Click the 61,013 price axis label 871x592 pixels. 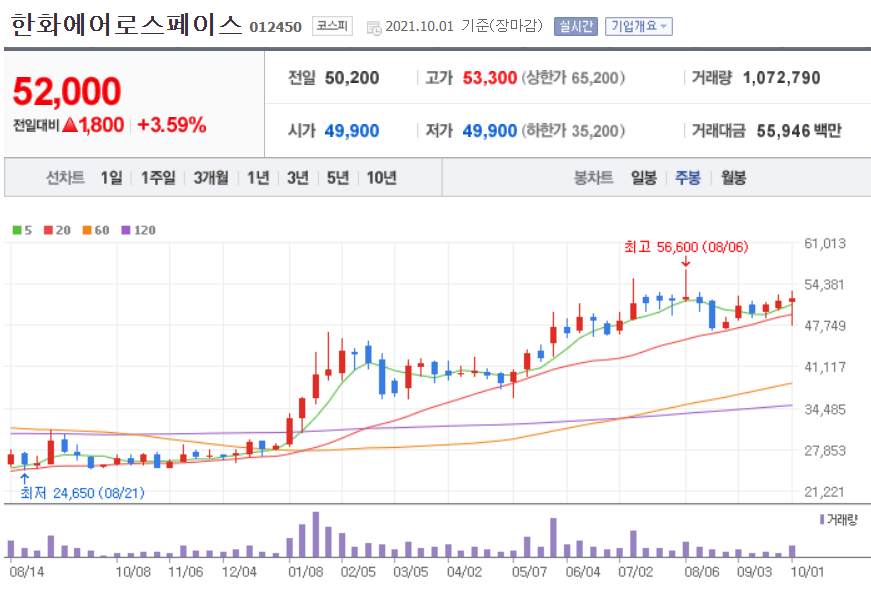click(x=825, y=243)
